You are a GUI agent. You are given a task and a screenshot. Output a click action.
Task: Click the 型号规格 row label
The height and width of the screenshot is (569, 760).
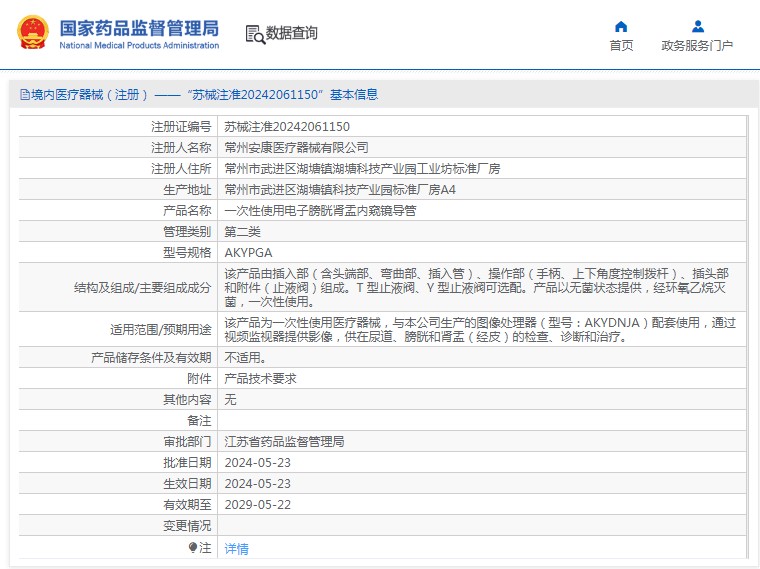pyautogui.click(x=187, y=253)
